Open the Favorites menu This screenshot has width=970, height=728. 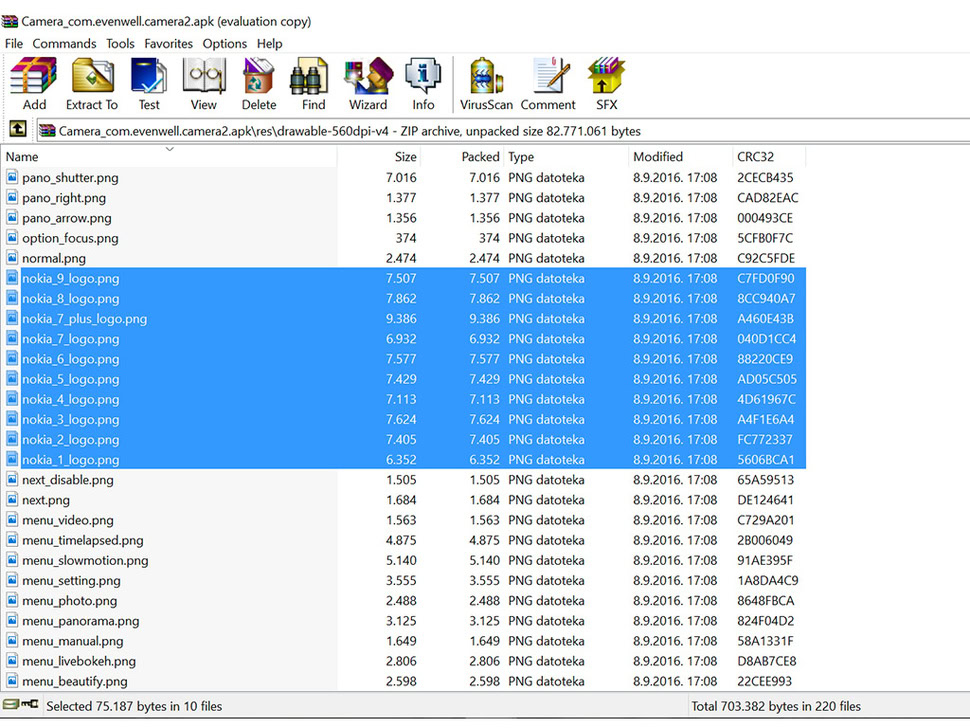click(168, 44)
